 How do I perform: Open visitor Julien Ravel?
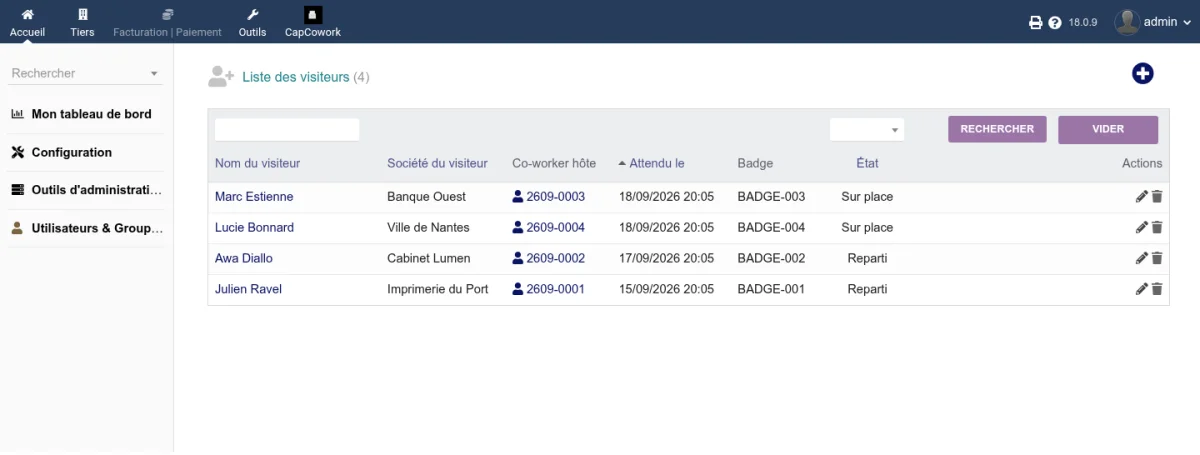click(248, 289)
